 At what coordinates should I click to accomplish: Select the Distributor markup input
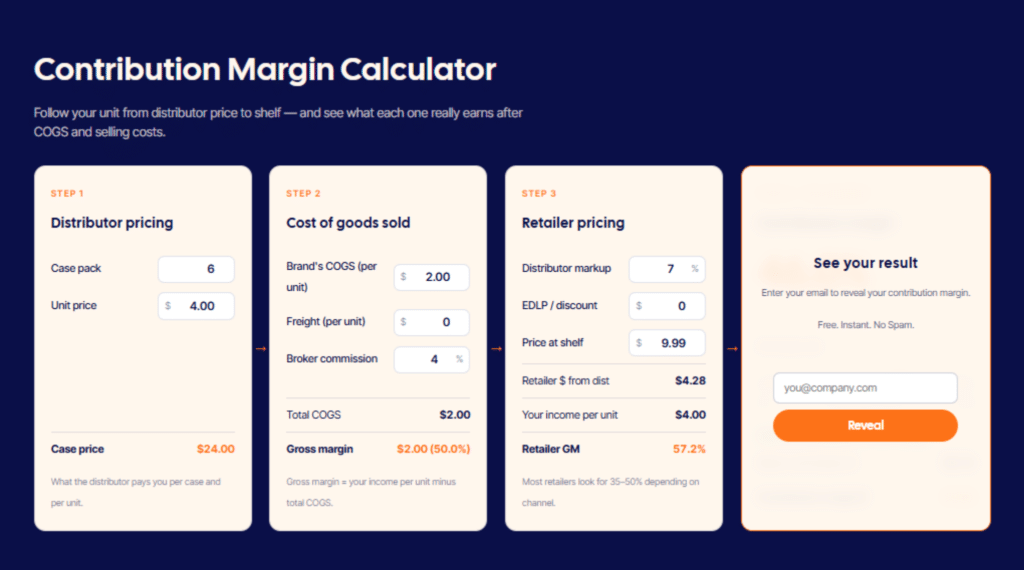click(667, 269)
